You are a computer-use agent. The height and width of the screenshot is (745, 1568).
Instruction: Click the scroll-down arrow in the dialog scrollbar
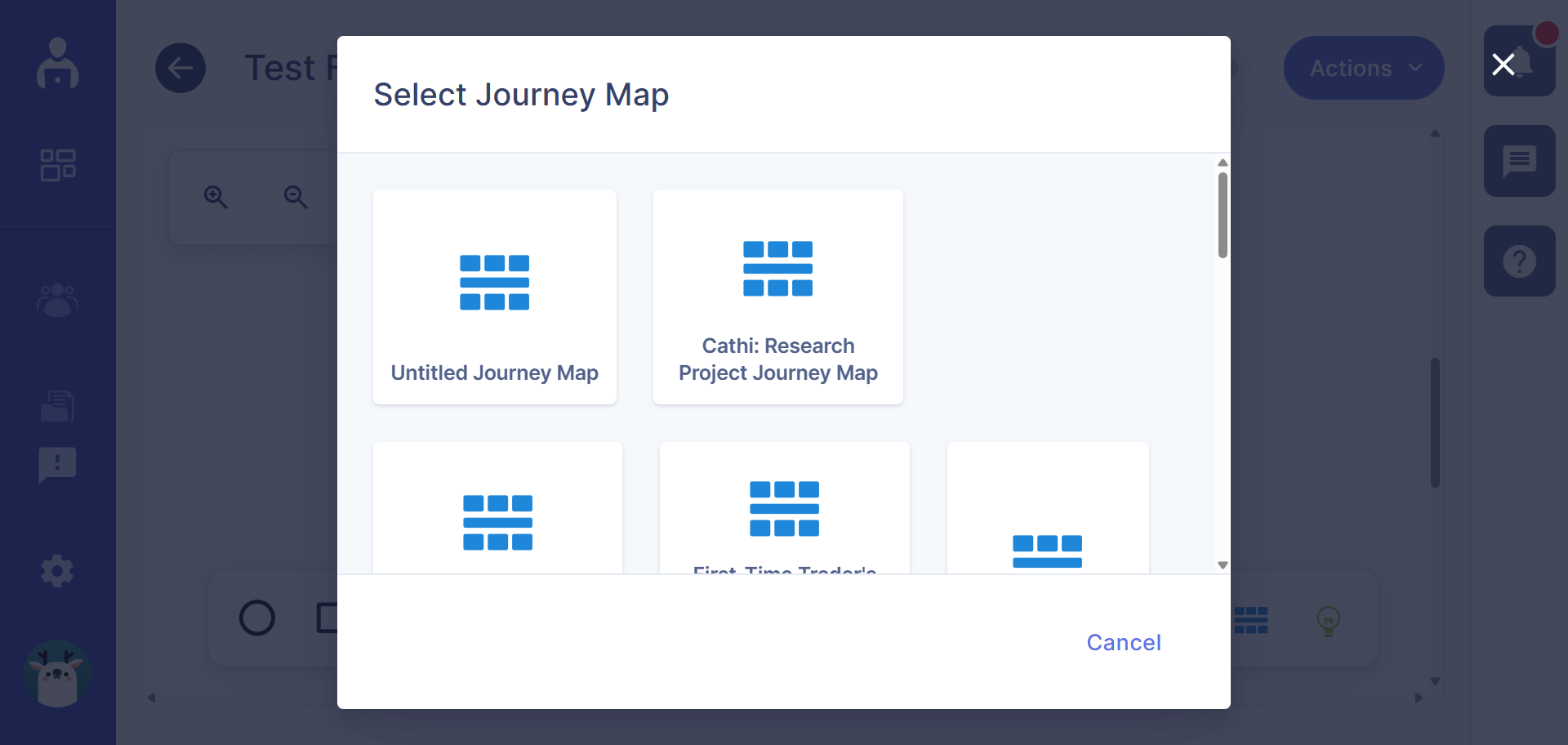[x=1222, y=564]
